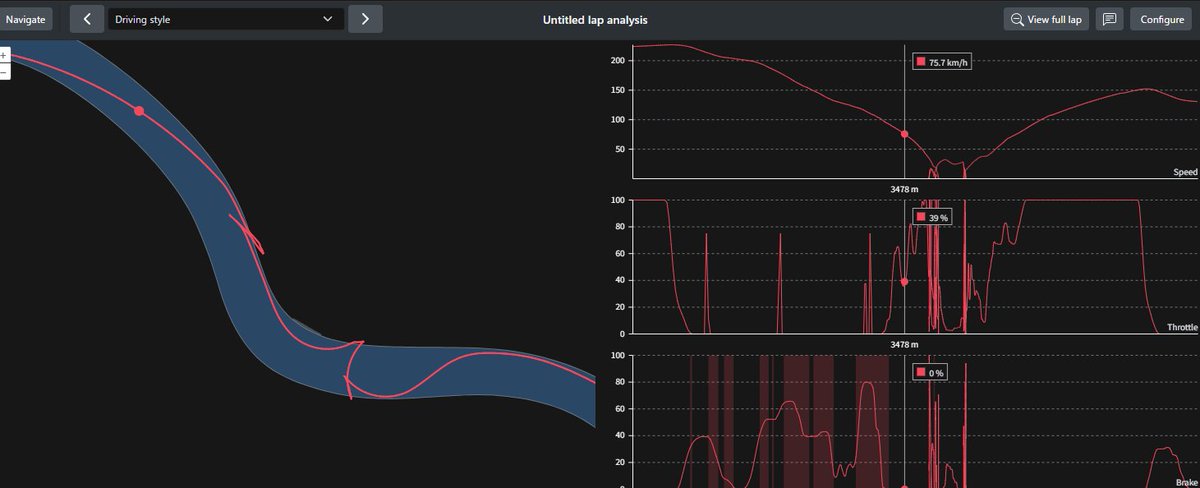Go to previous analysis view arrow
1200x488 pixels.
87,19
